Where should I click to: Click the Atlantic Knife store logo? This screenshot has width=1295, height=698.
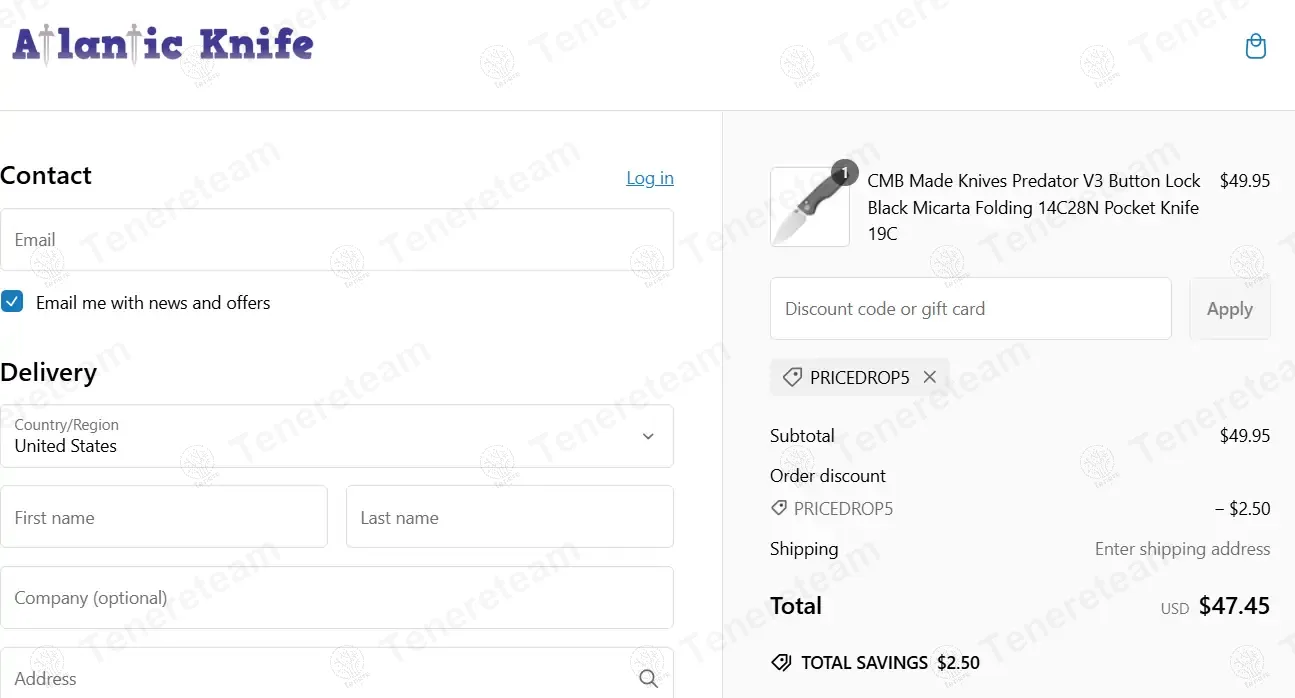163,45
